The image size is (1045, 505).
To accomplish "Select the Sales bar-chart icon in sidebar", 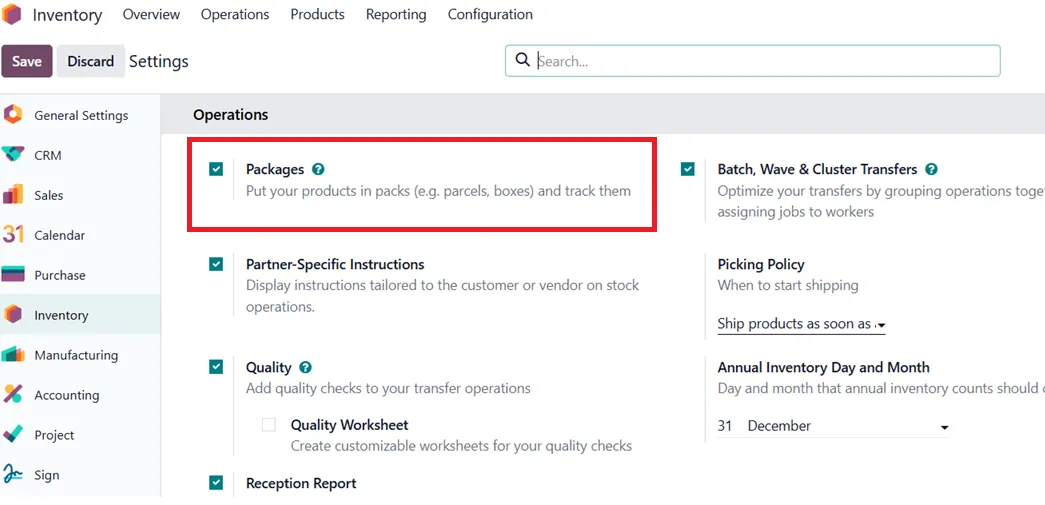I will [x=13, y=195].
